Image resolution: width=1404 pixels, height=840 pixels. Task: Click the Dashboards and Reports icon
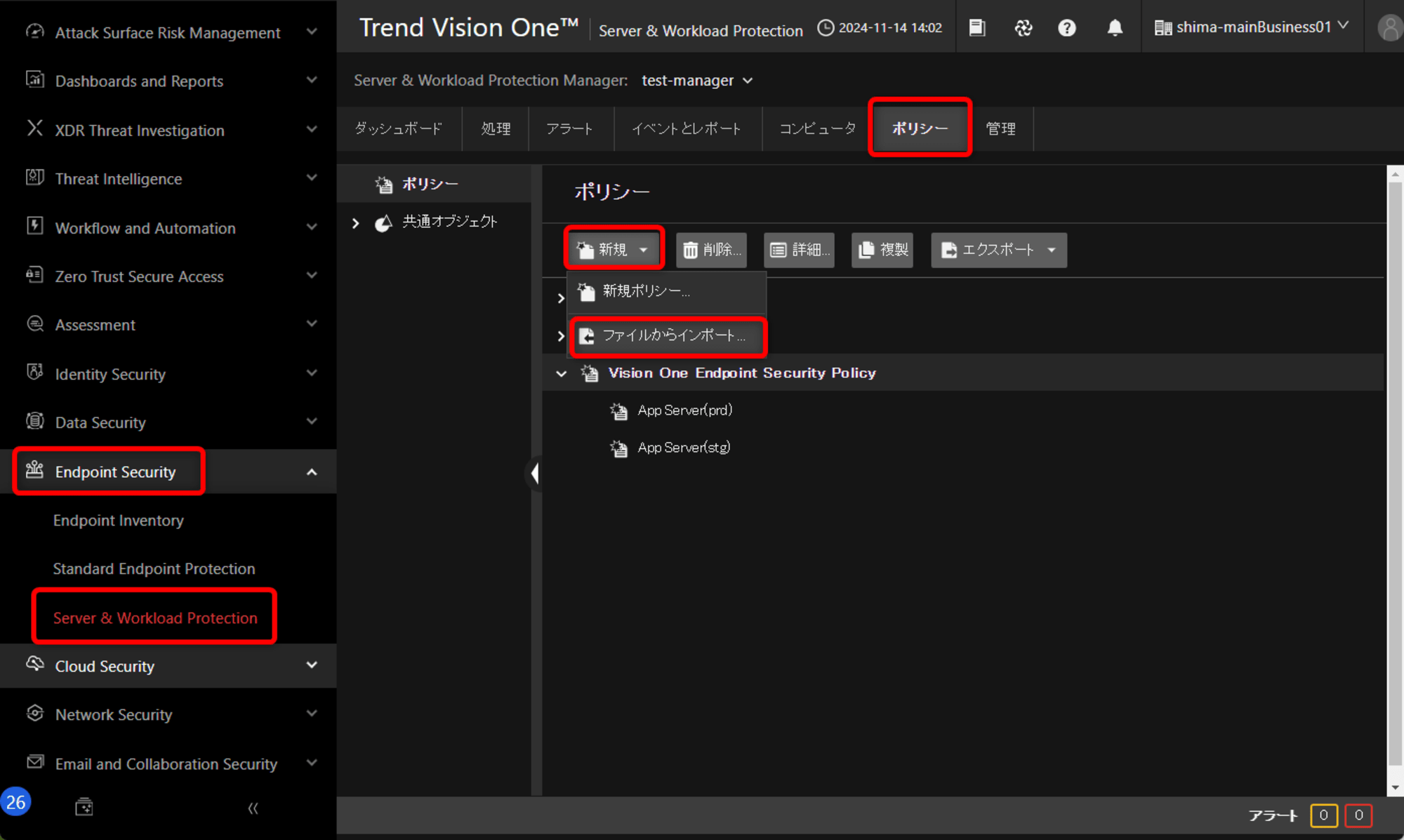click(x=34, y=79)
